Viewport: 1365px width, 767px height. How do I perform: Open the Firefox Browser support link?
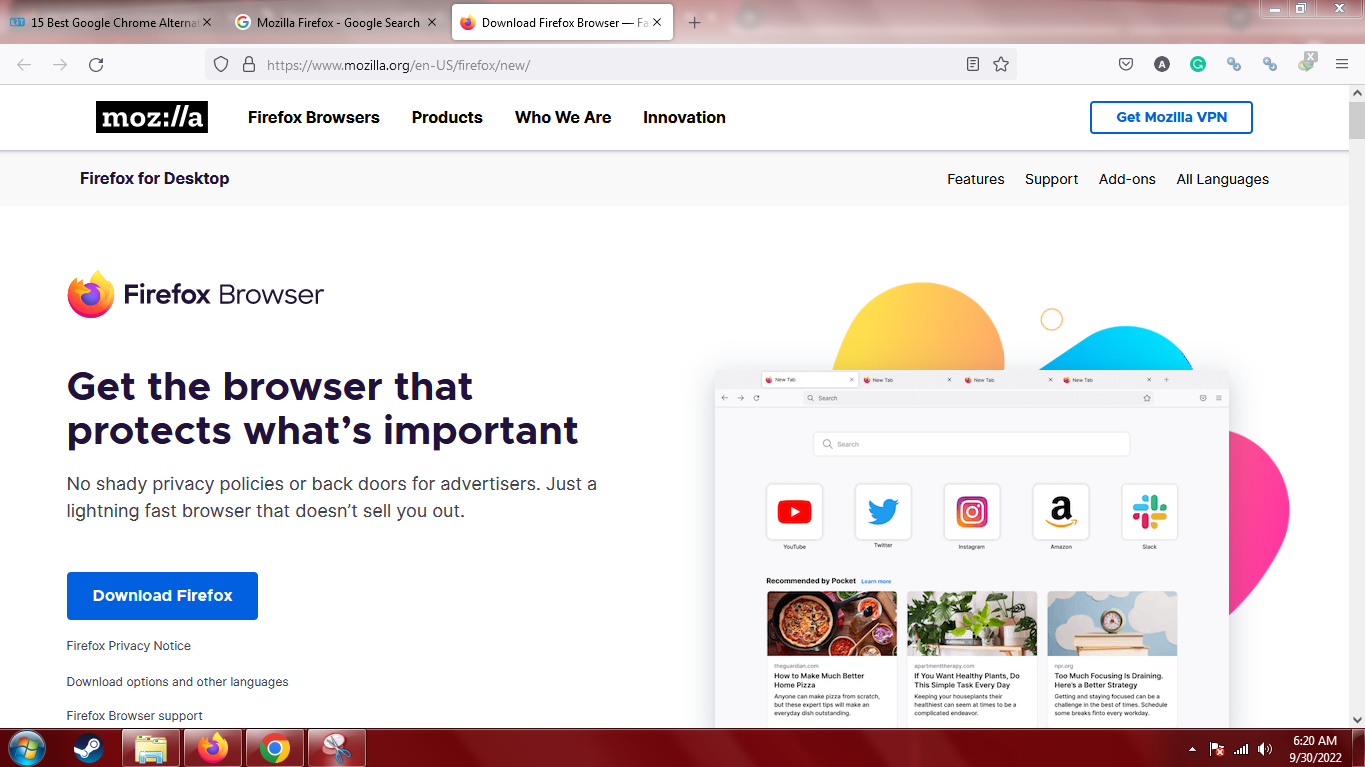coord(135,716)
